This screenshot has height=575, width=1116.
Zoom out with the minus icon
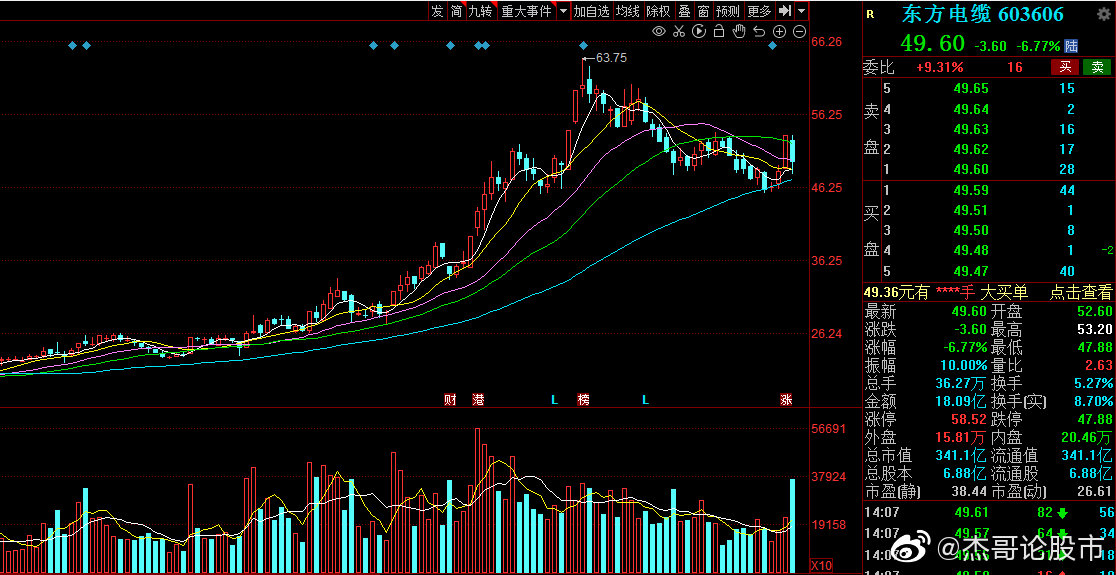point(799,32)
